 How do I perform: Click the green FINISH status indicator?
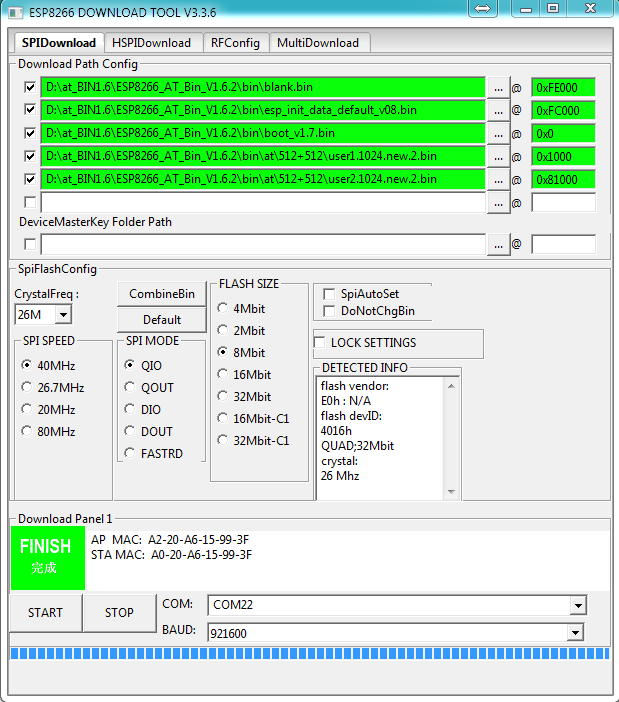point(48,557)
